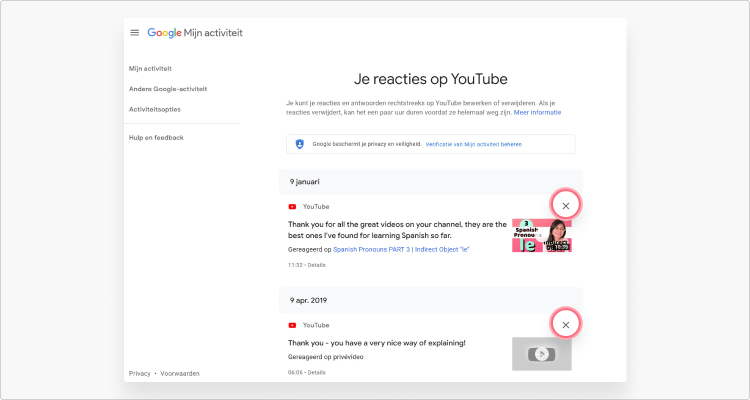Open Verificatie van Mijn activiteit beheren link
Image resolution: width=750 pixels, height=400 pixels.
click(474, 144)
